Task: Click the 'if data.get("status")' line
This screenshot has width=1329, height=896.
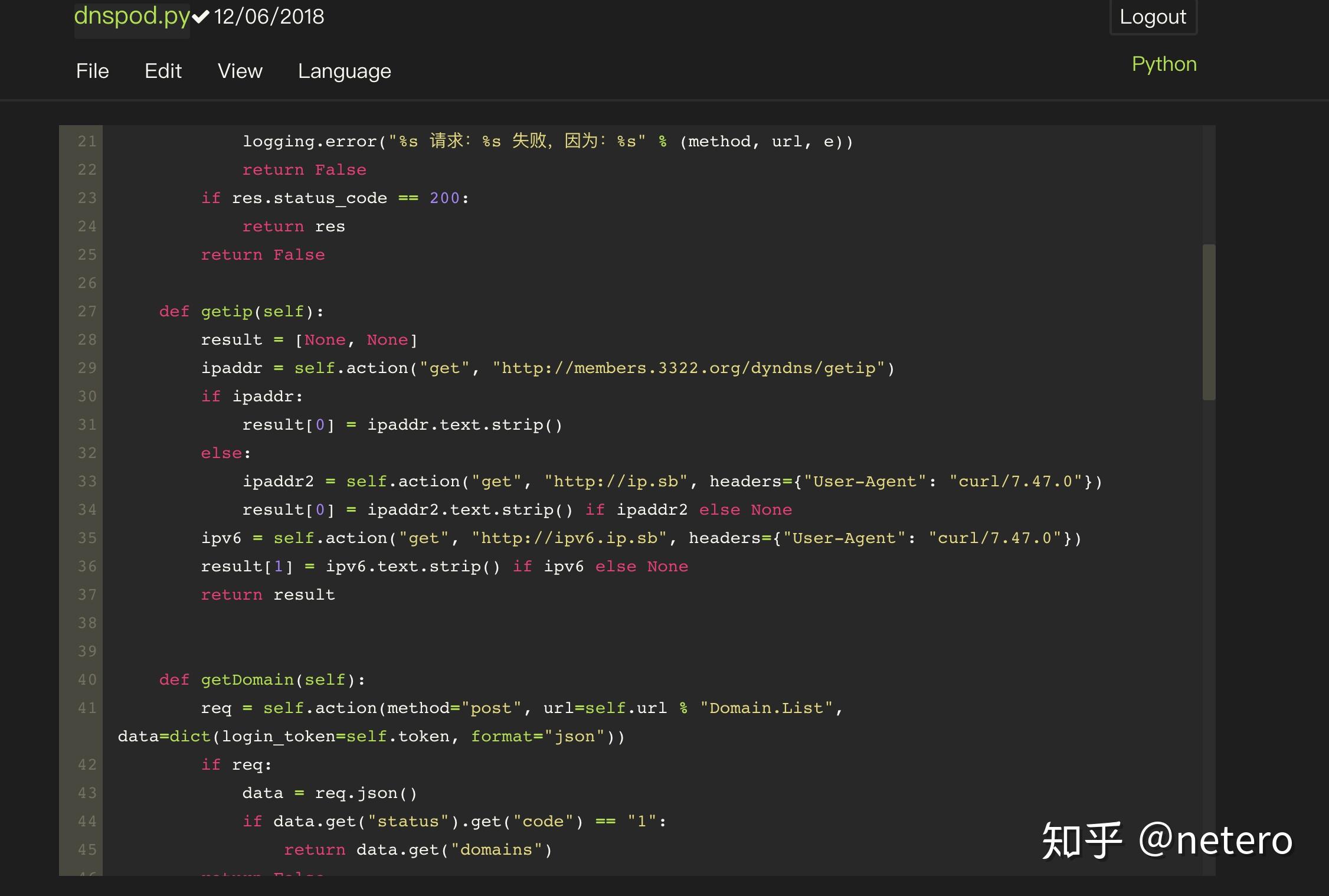Action: pyautogui.click(x=454, y=822)
